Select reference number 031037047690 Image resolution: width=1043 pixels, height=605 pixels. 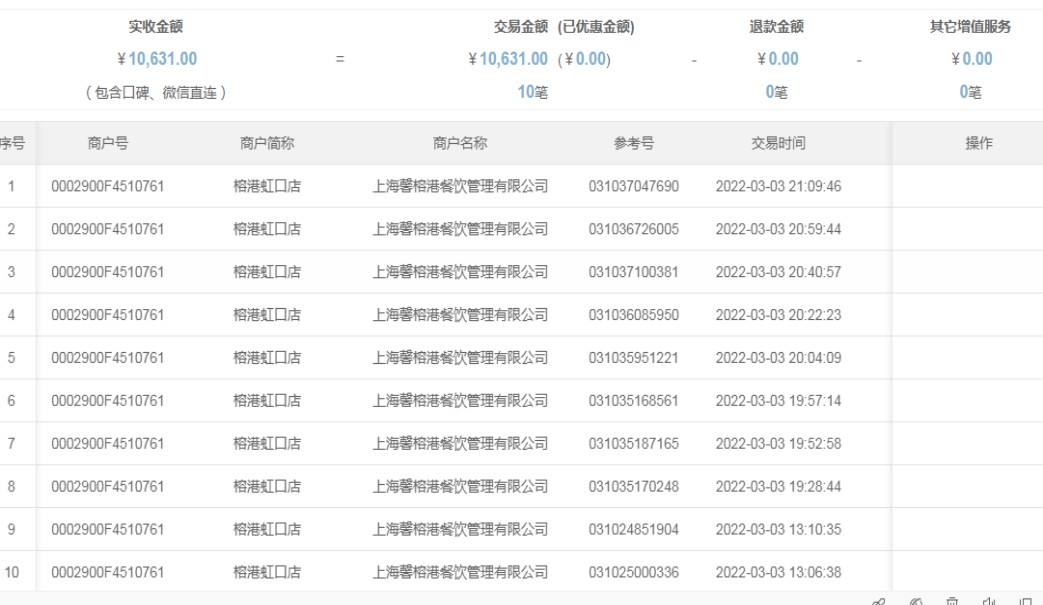pyautogui.click(x=633, y=186)
